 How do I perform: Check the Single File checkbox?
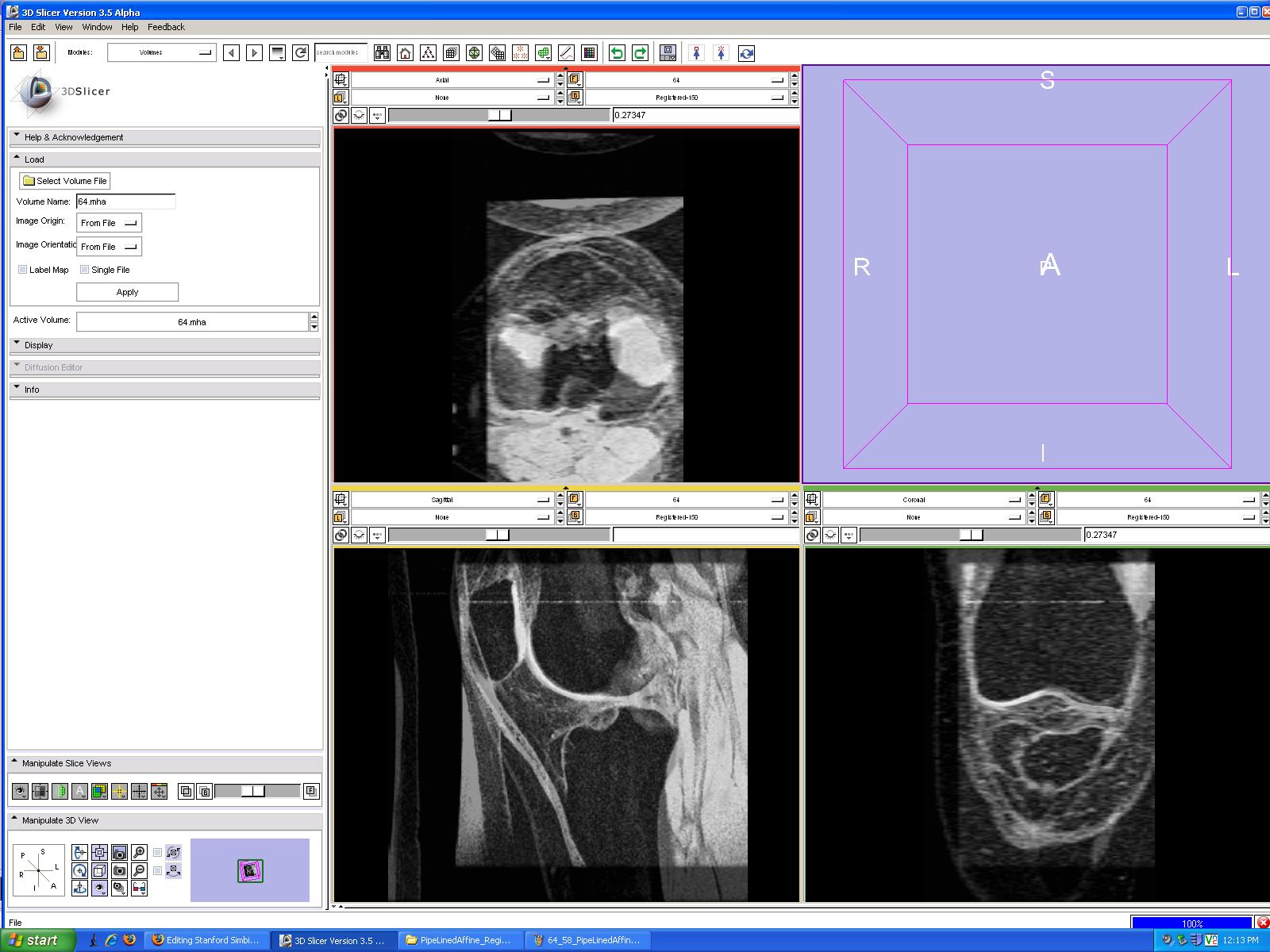pos(85,270)
